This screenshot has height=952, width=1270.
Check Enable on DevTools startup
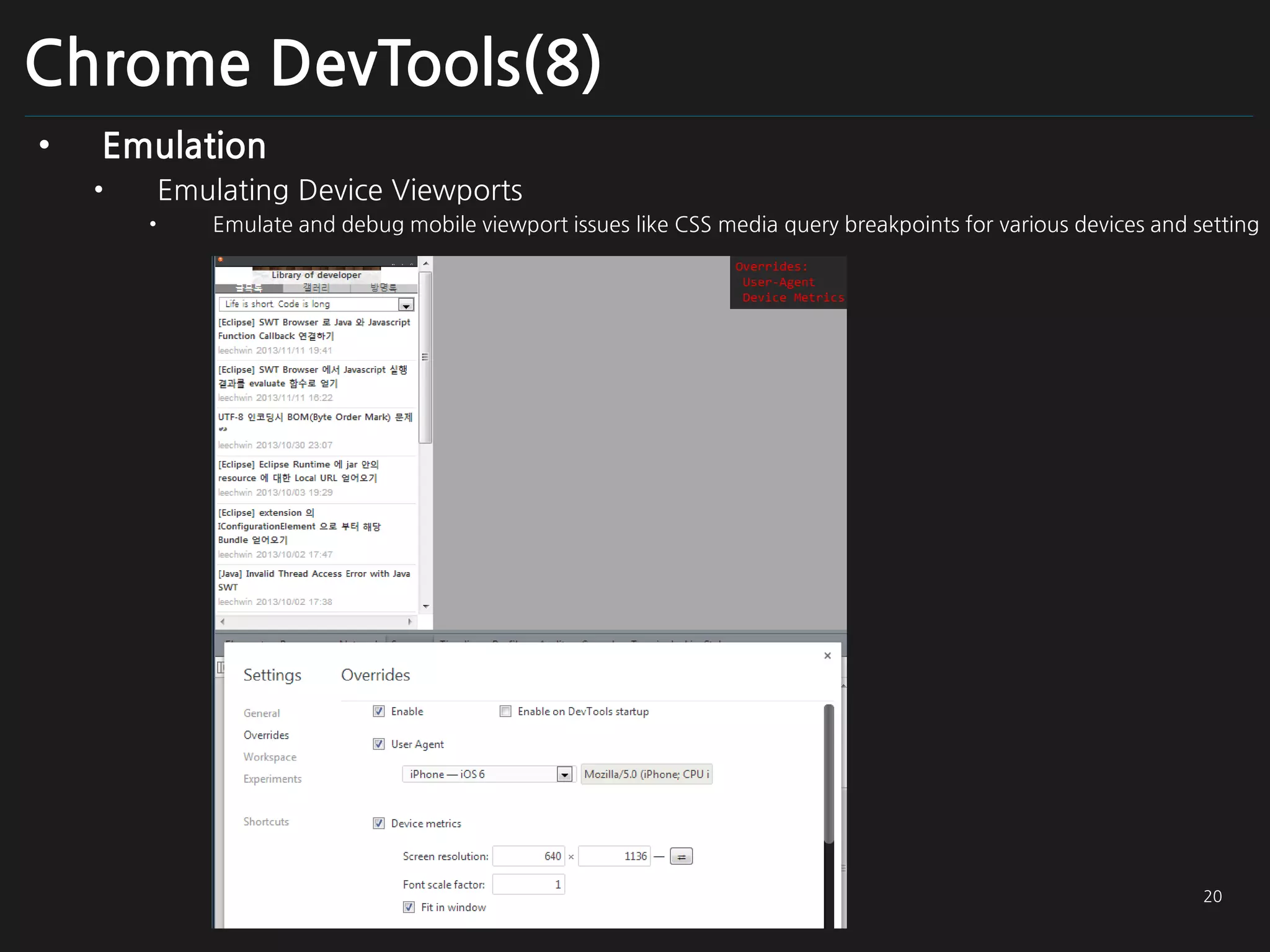pos(505,712)
